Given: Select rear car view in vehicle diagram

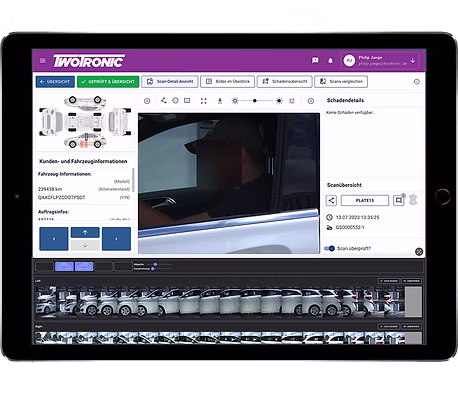Looking at the screenshot, I should pos(120,122).
